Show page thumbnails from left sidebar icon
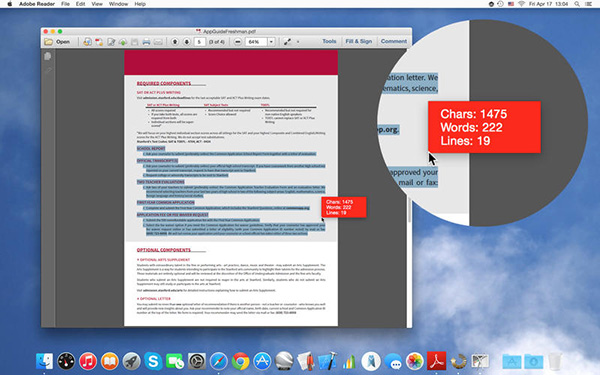The width and height of the screenshot is (600, 375). (x=48, y=56)
